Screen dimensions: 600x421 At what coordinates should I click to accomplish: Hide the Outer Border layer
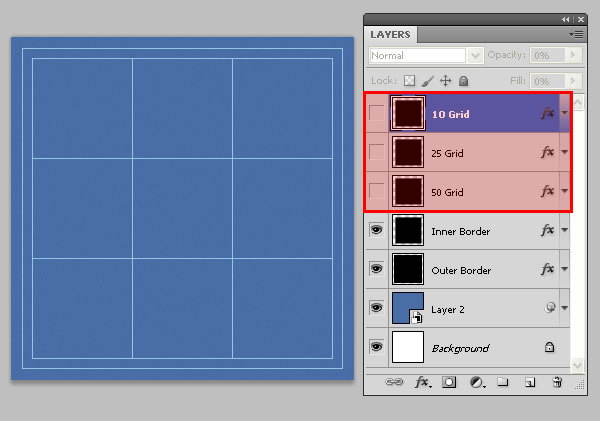click(x=377, y=269)
